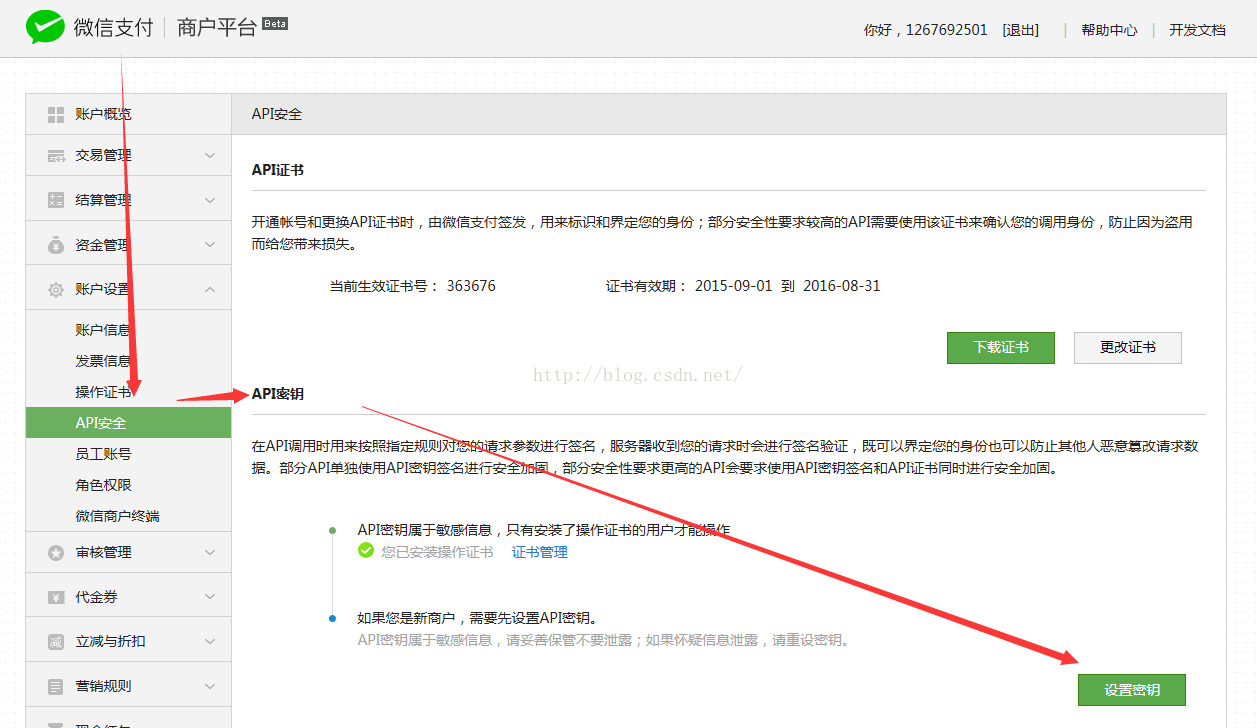The width and height of the screenshot is (1257, 728).
Task: Open the 帮助中心 link
Action: (1109, 30)
